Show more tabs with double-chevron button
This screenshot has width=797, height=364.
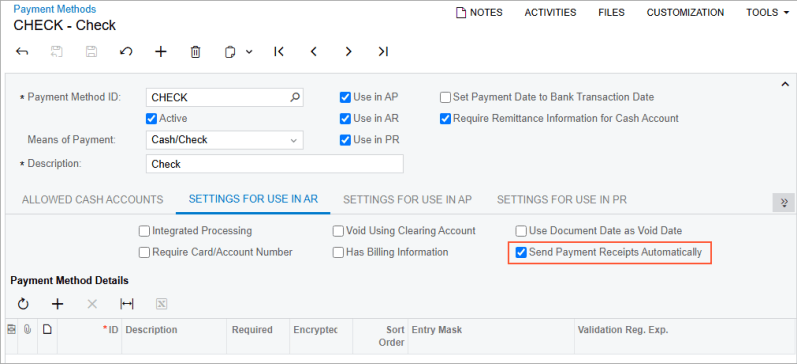point(784,202)
